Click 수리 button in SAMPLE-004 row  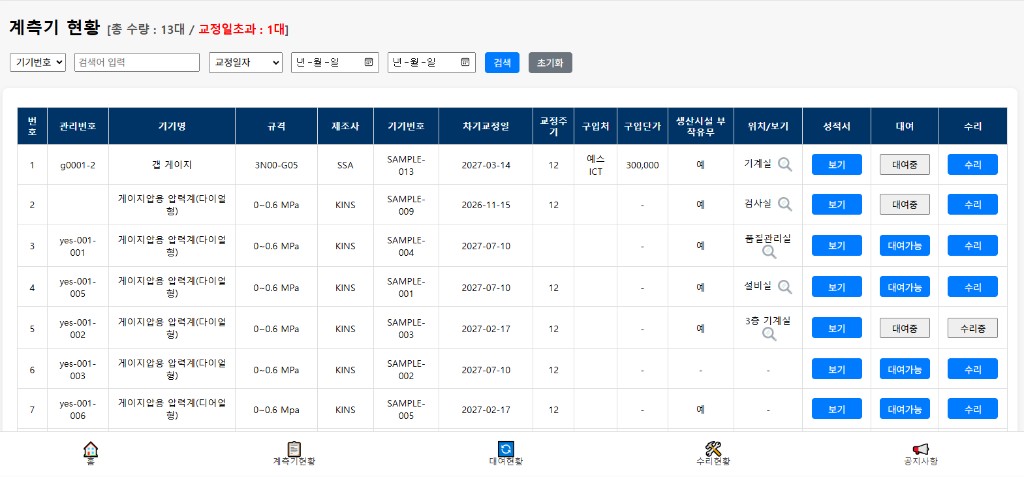coord(972,246)
